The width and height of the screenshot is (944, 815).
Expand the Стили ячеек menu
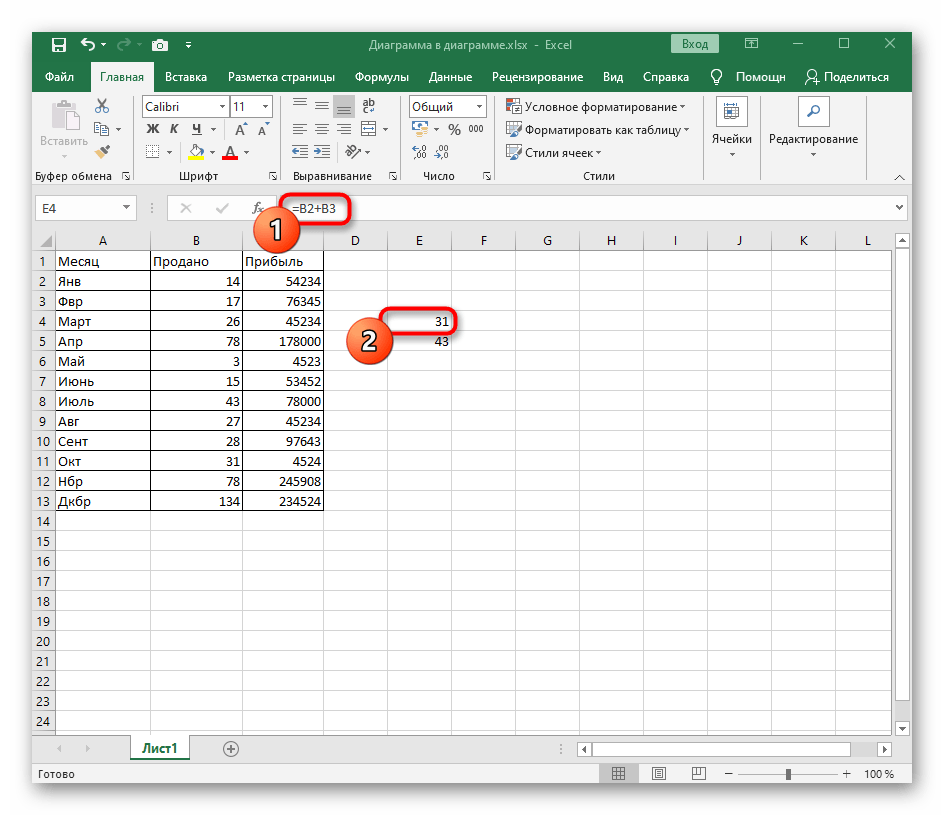pos(554,152)
